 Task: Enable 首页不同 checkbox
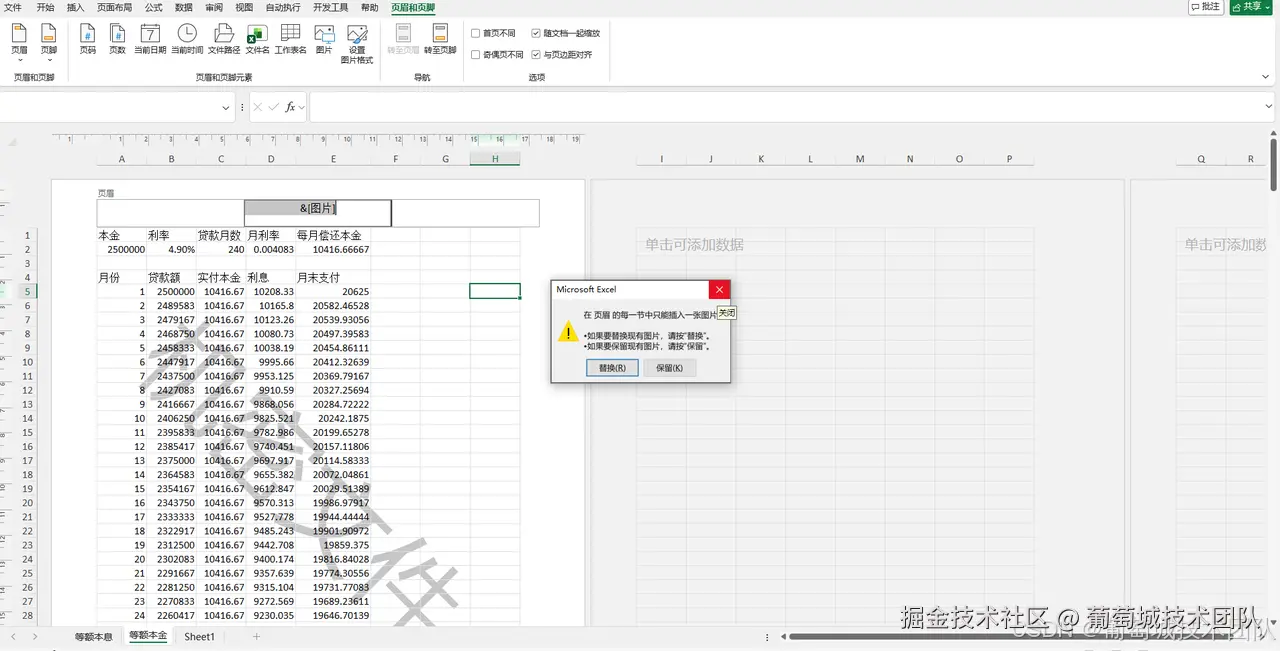[476, 33]
